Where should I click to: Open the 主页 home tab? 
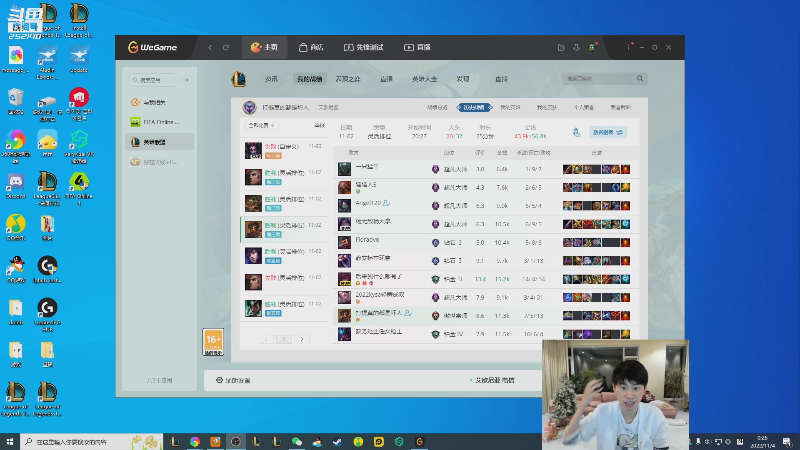[264, 47]
